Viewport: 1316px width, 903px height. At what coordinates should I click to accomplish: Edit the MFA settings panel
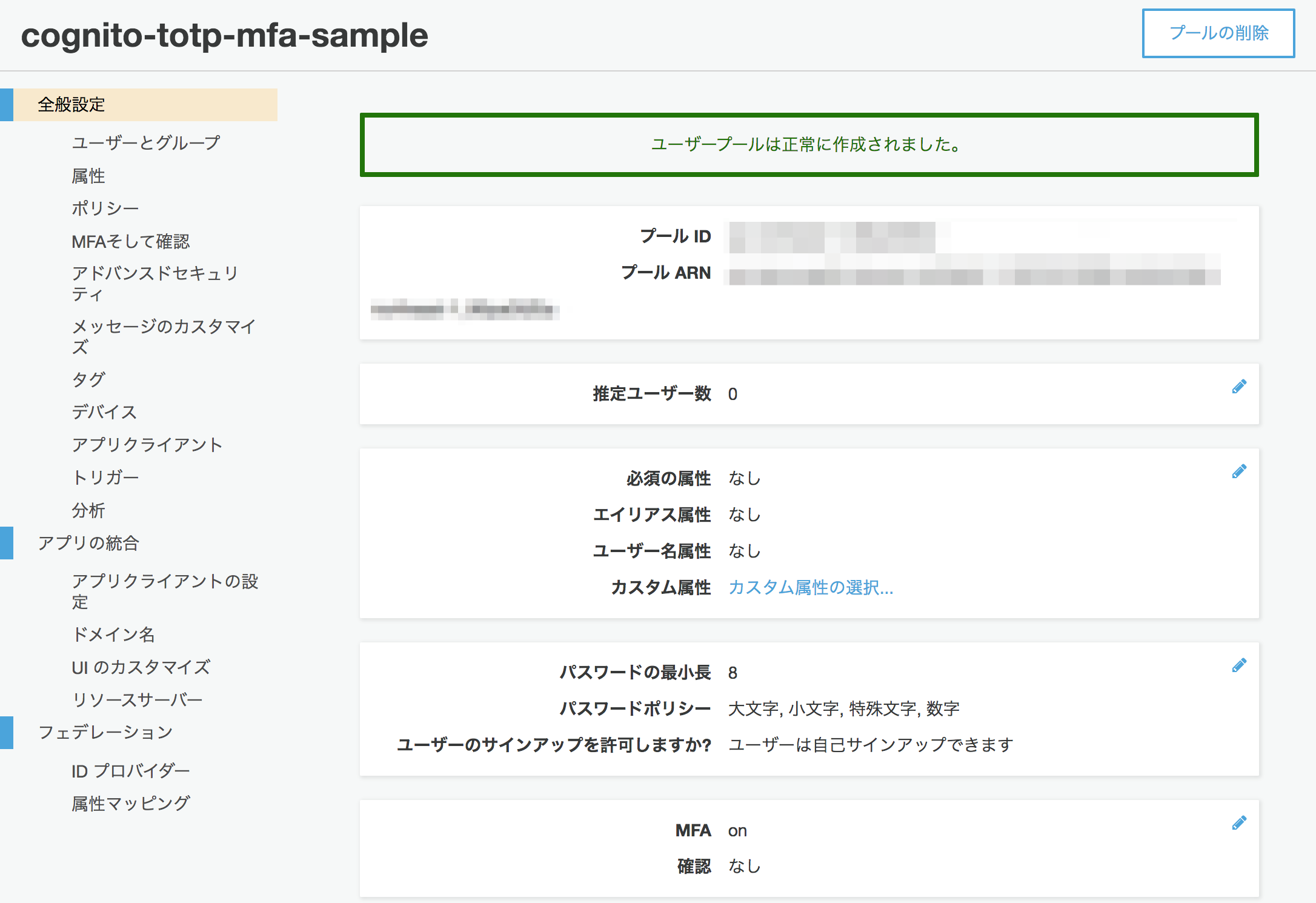click(1238, 822)
